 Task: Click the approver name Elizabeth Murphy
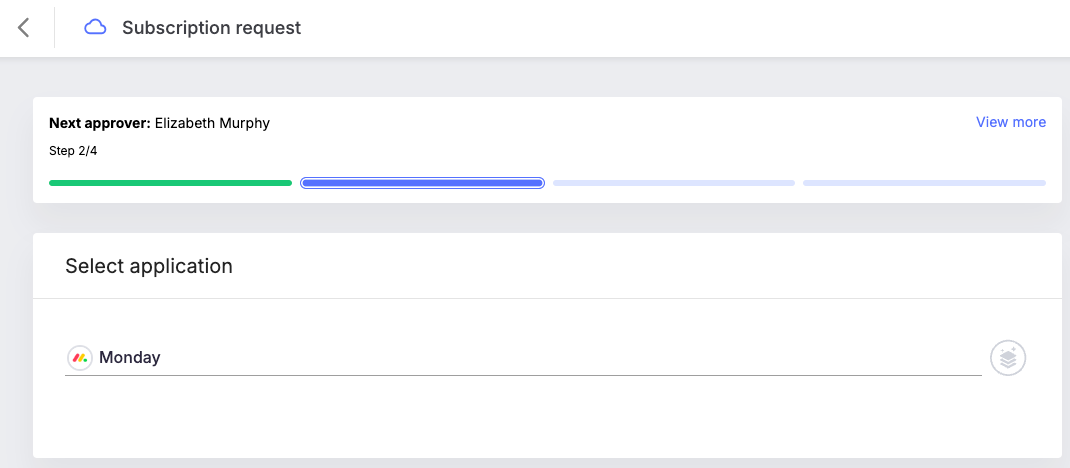[212, 123]
